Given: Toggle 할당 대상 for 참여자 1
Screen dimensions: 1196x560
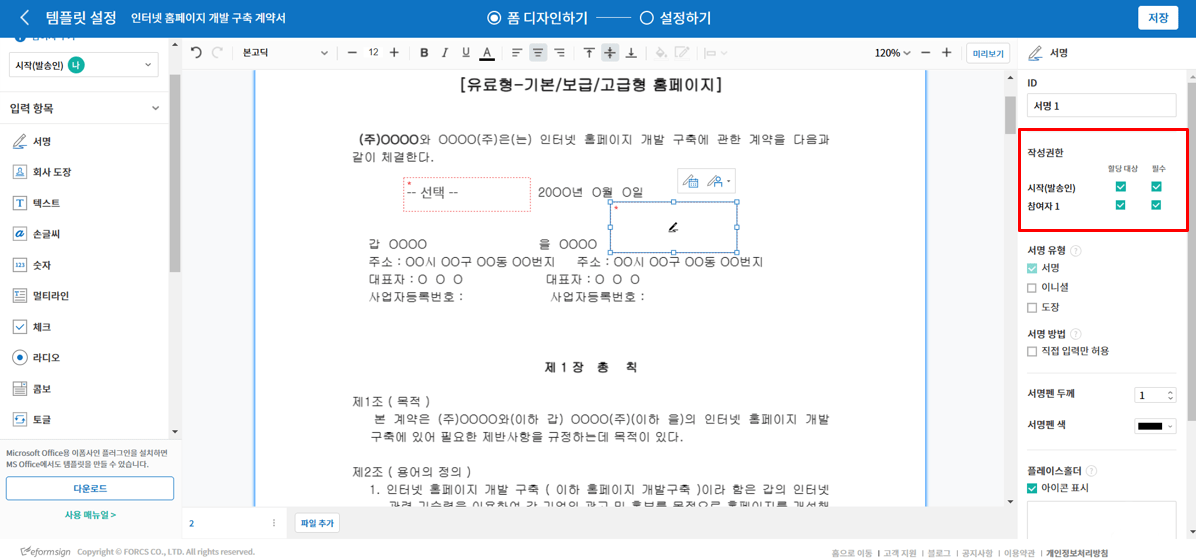Looking at the screenshot, I should [1120, 204].
